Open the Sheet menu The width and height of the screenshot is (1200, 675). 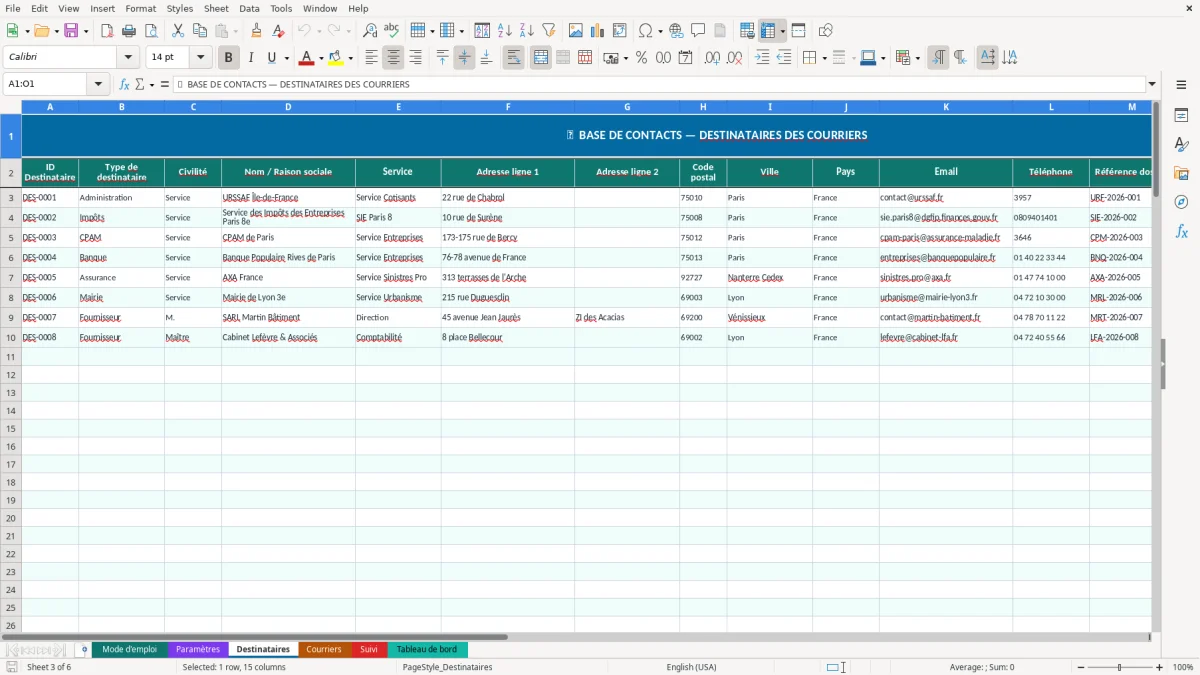[216, 8]
